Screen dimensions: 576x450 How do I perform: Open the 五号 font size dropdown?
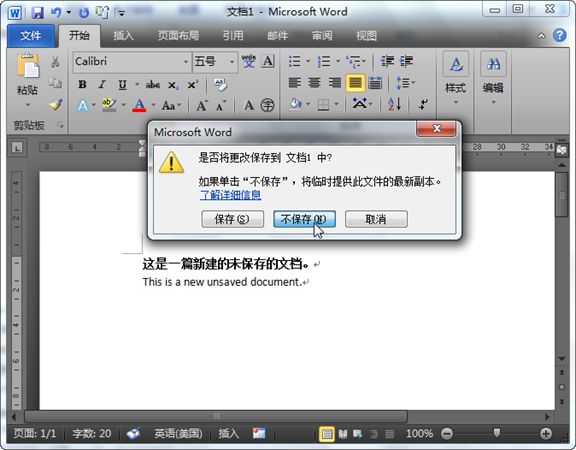pos(232,61)
